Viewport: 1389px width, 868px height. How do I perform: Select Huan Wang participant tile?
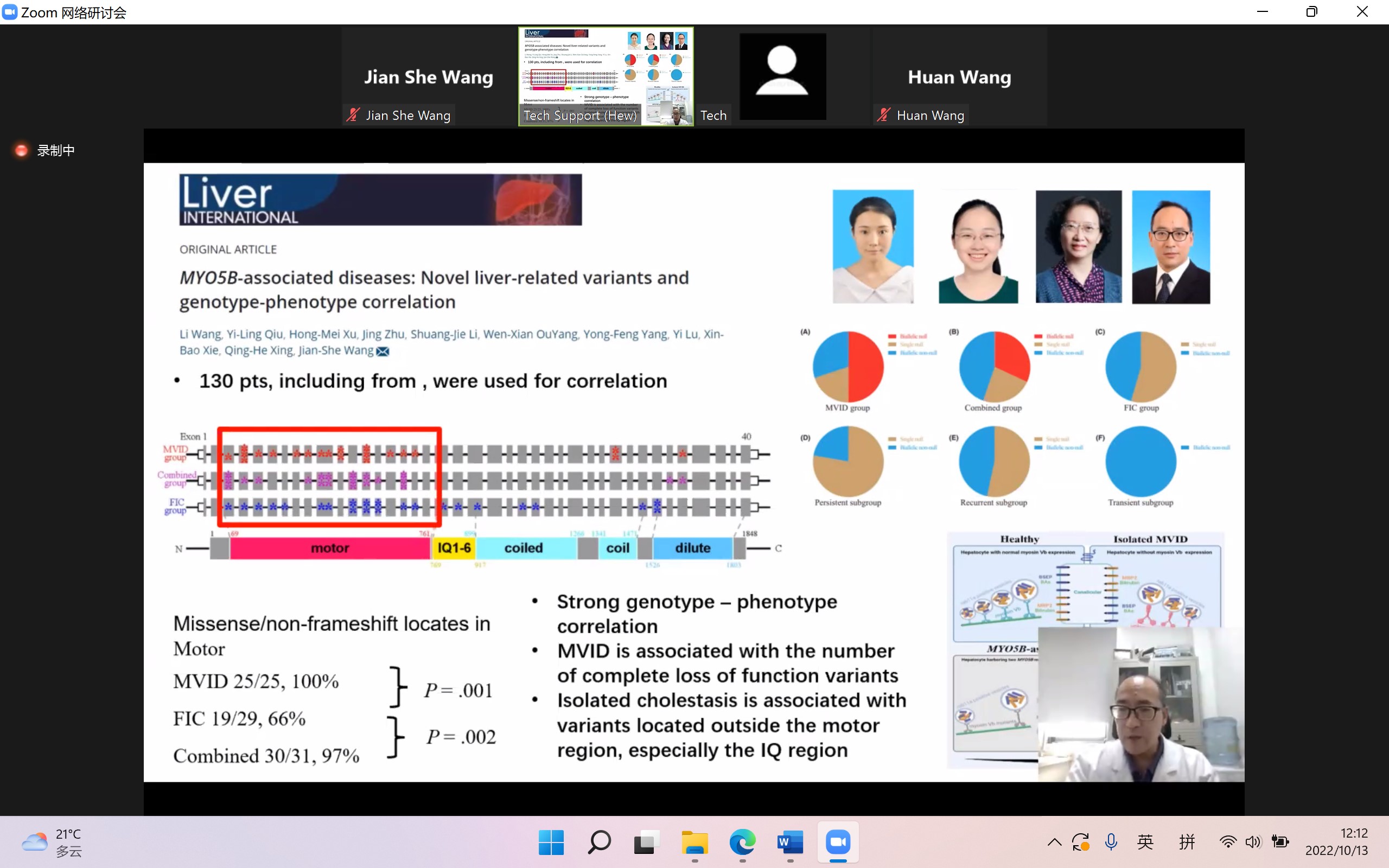pyautogui.click(x=960, y=76)
